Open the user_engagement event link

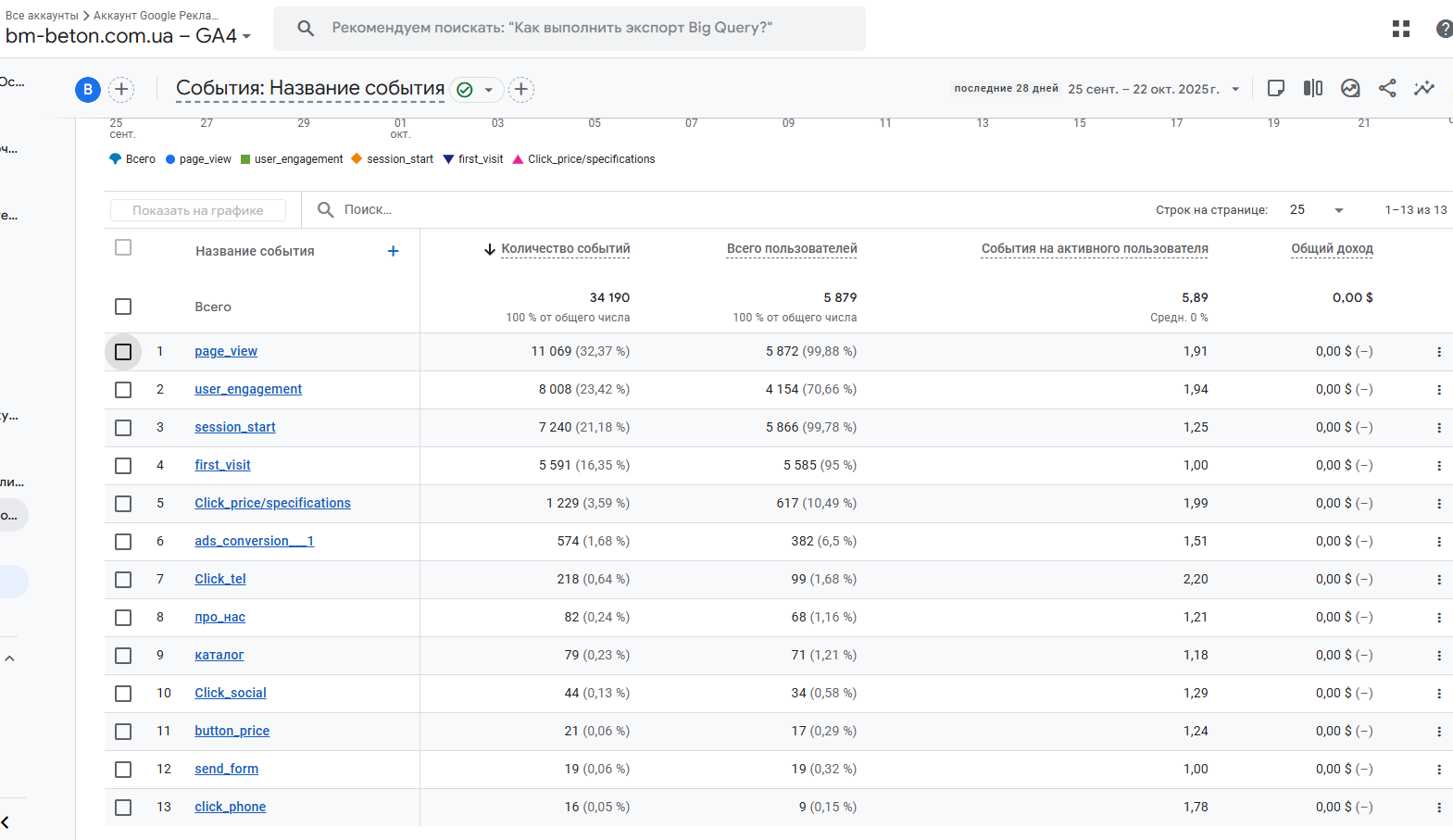(248, 389)
